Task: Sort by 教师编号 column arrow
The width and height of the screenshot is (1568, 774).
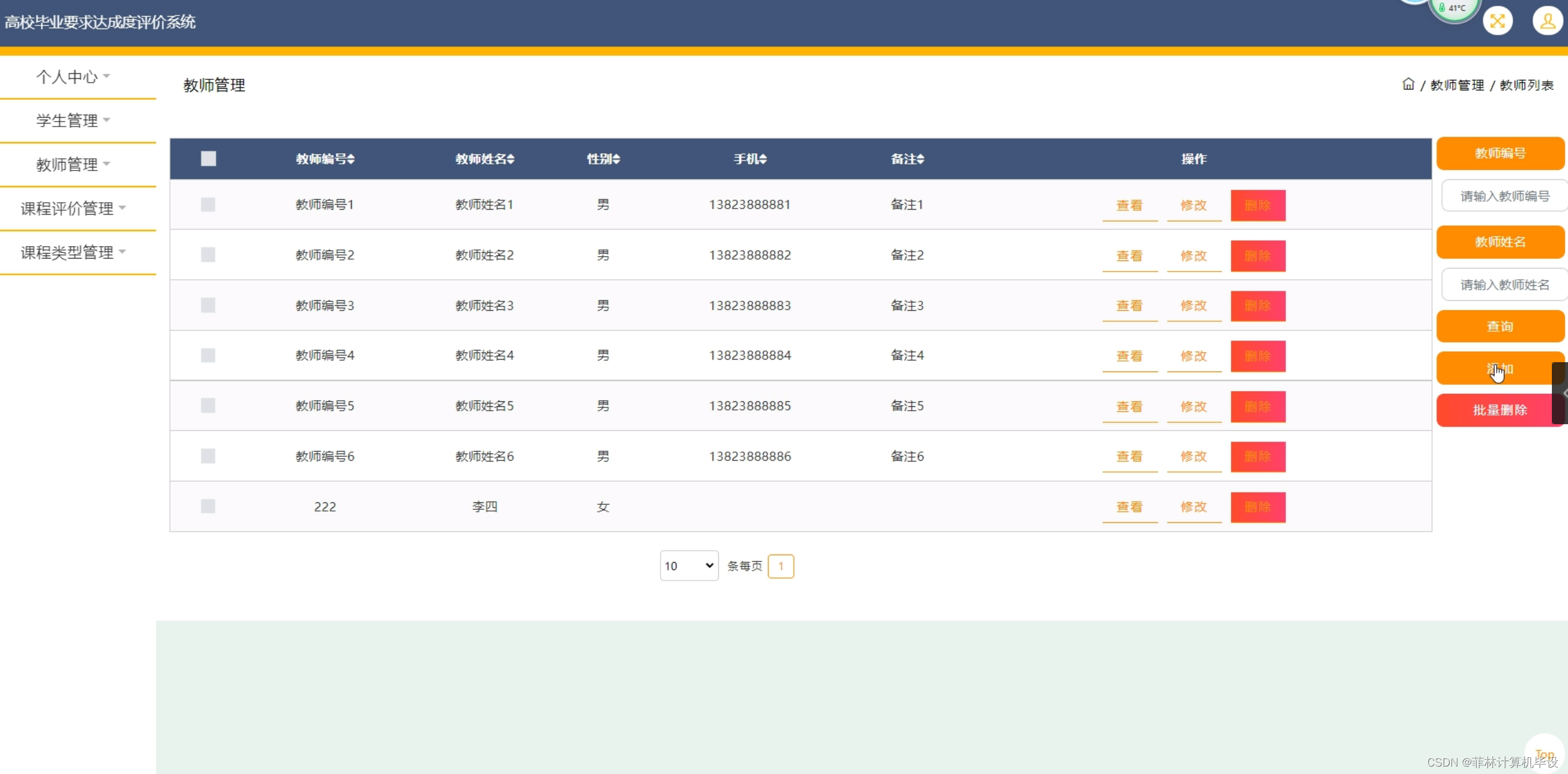Action: click(351, 159)
